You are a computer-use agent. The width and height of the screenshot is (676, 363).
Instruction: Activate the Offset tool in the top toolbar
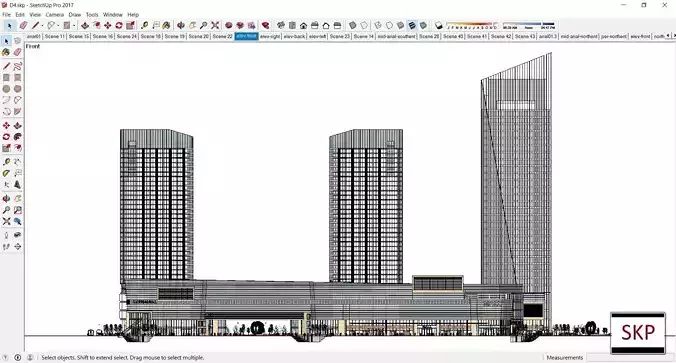tap(97, 25)
